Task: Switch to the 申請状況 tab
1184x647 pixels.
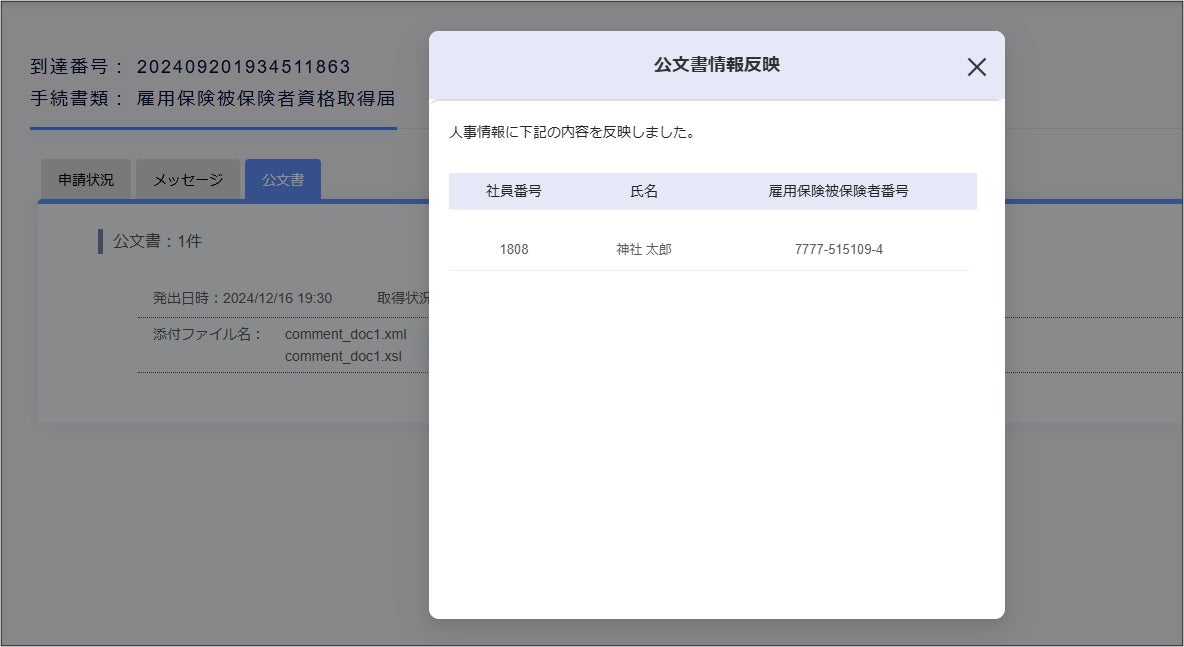Action: (86, 180)
